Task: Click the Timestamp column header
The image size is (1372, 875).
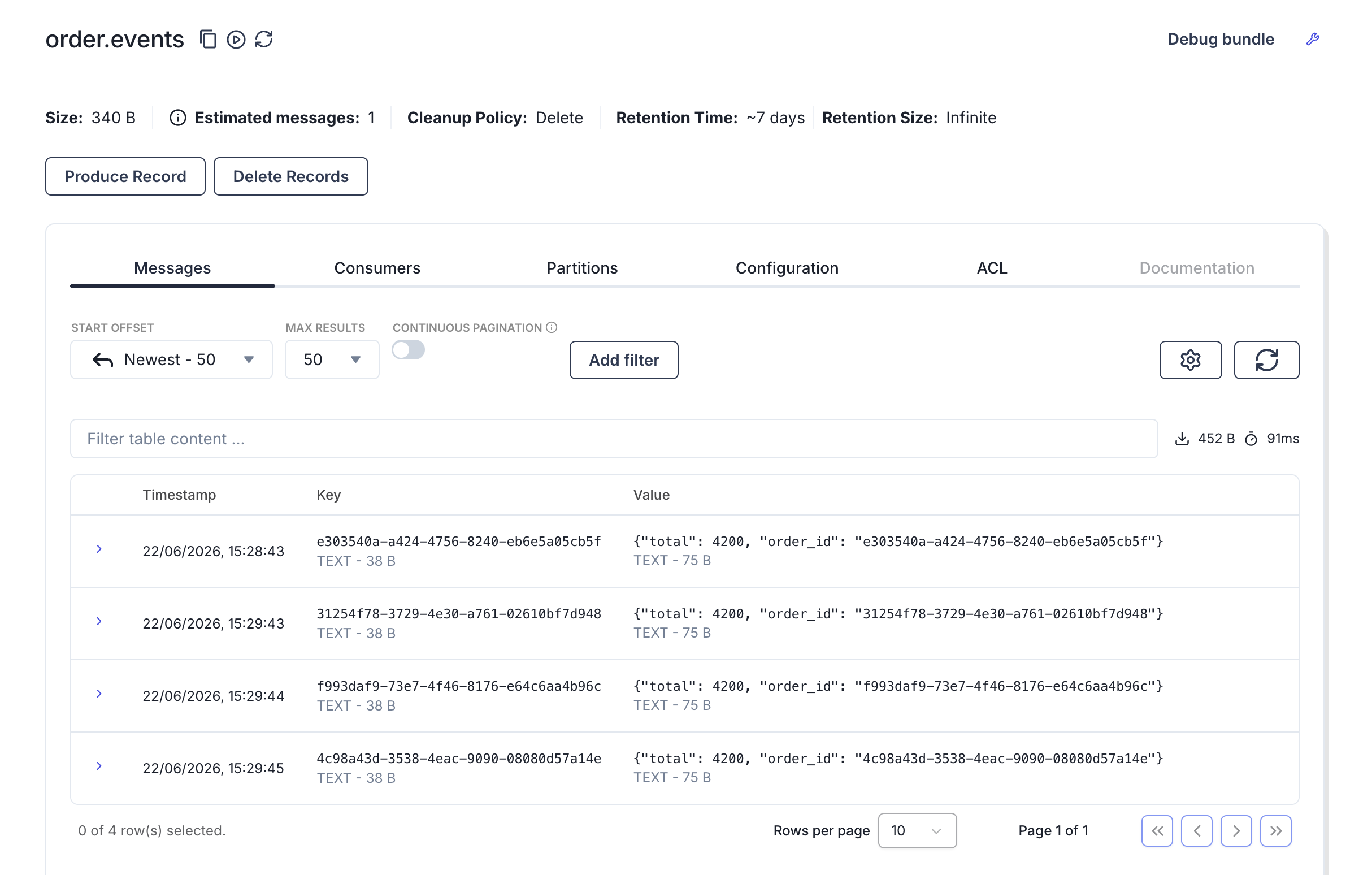Action: (179, 495)
